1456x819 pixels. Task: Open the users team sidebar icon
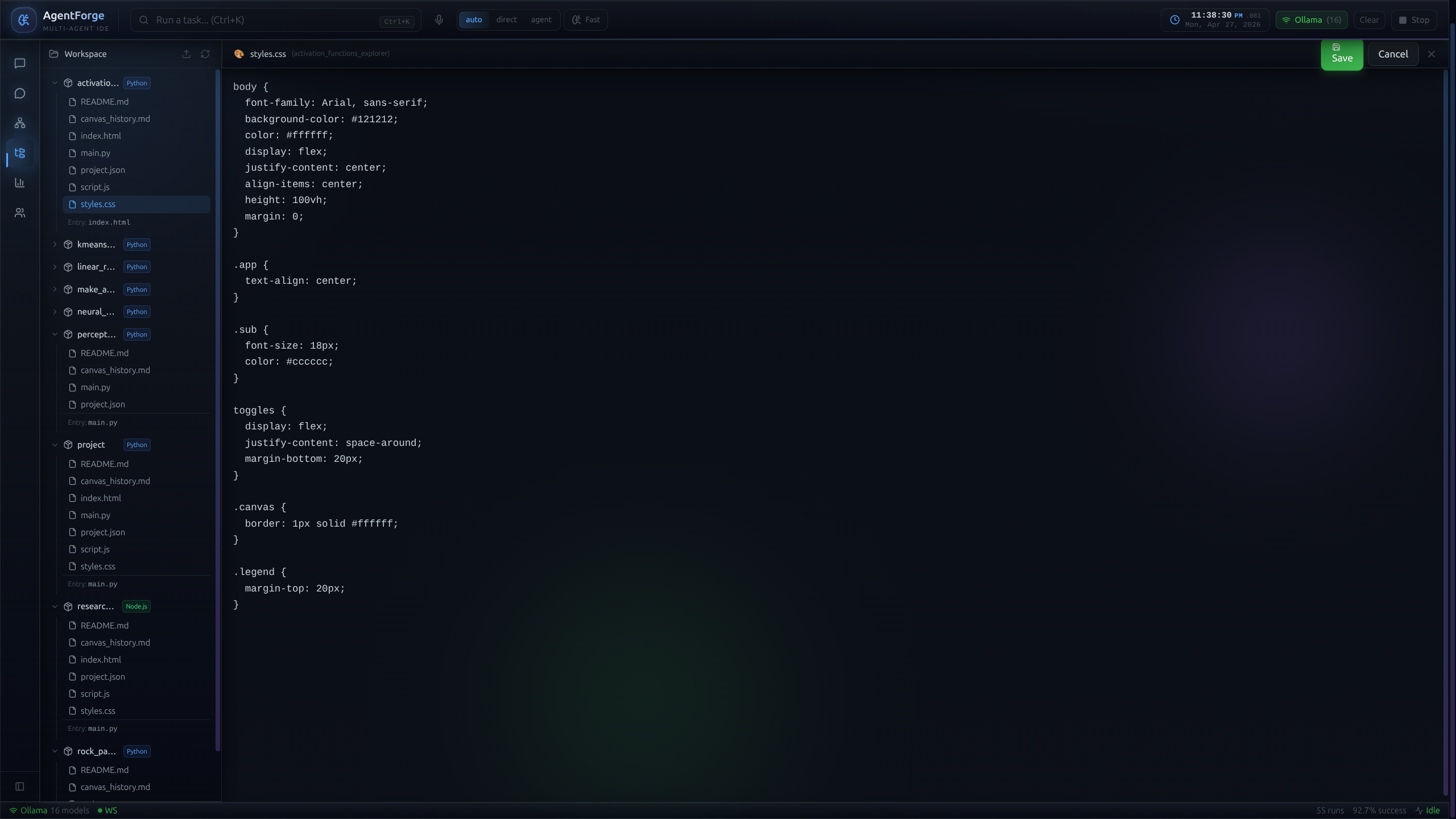click(x=20, y=213)
